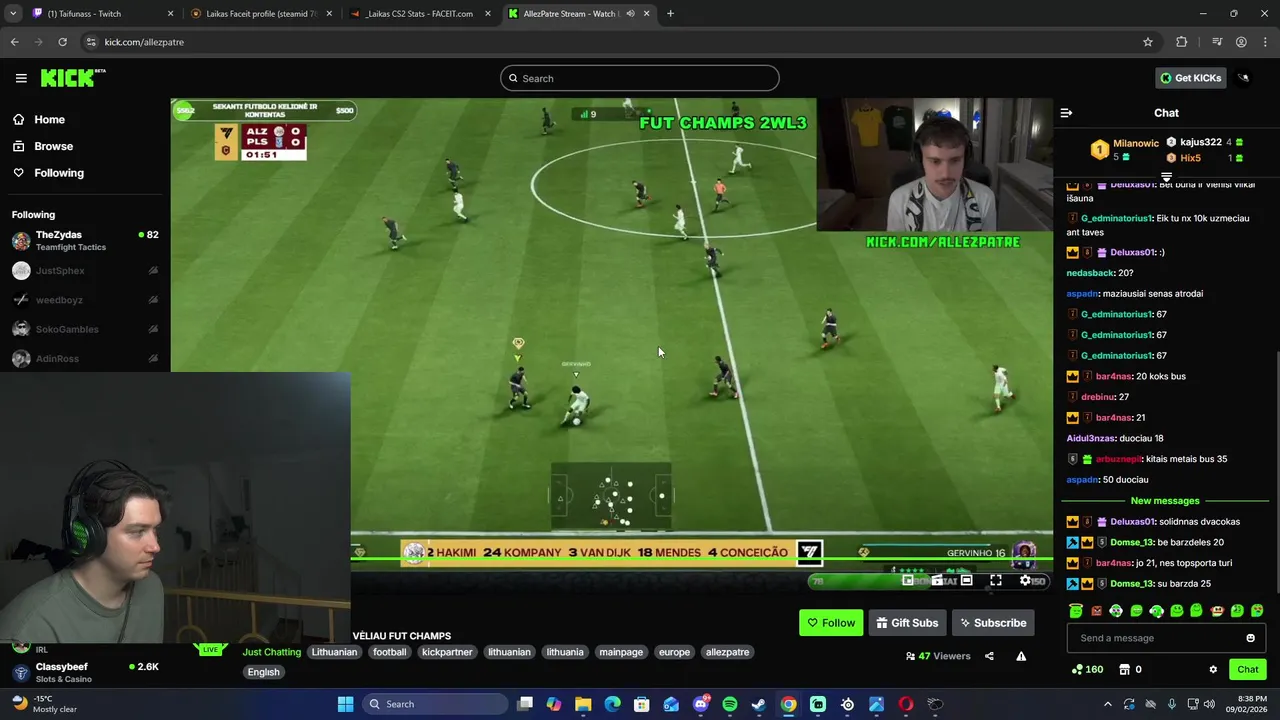Open chat settings gear icon

pos(1213,669)
